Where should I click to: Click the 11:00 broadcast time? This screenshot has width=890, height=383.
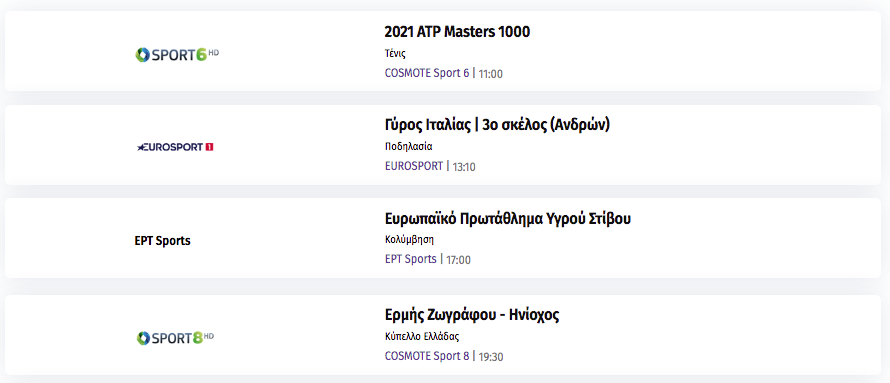(x=490, y=74)
